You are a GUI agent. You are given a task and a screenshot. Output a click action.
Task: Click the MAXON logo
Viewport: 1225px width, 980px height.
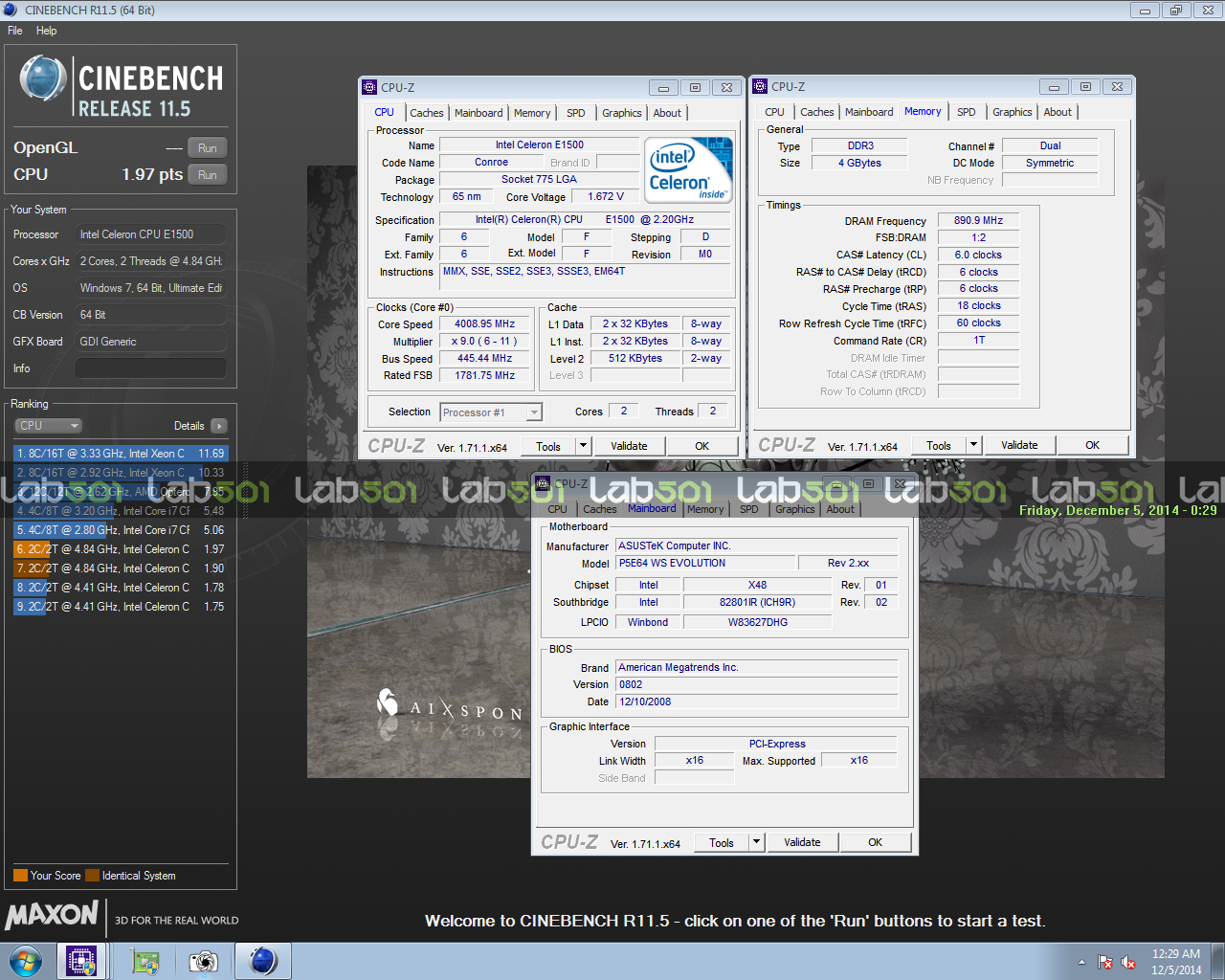(x=52, y=916)
